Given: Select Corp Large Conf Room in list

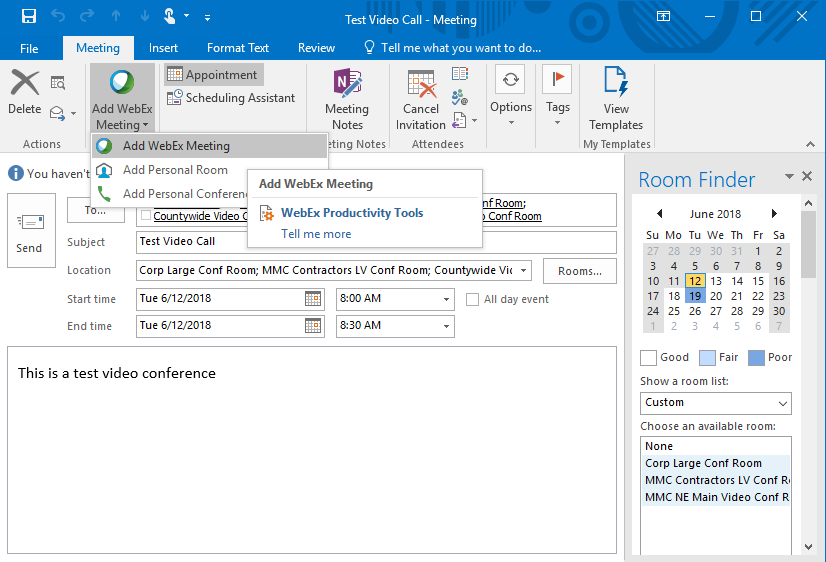Looking at the screenshot, I should [x=715, y=463].
